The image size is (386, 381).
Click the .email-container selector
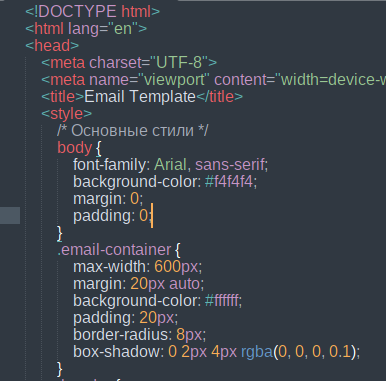tap(114, 250)
